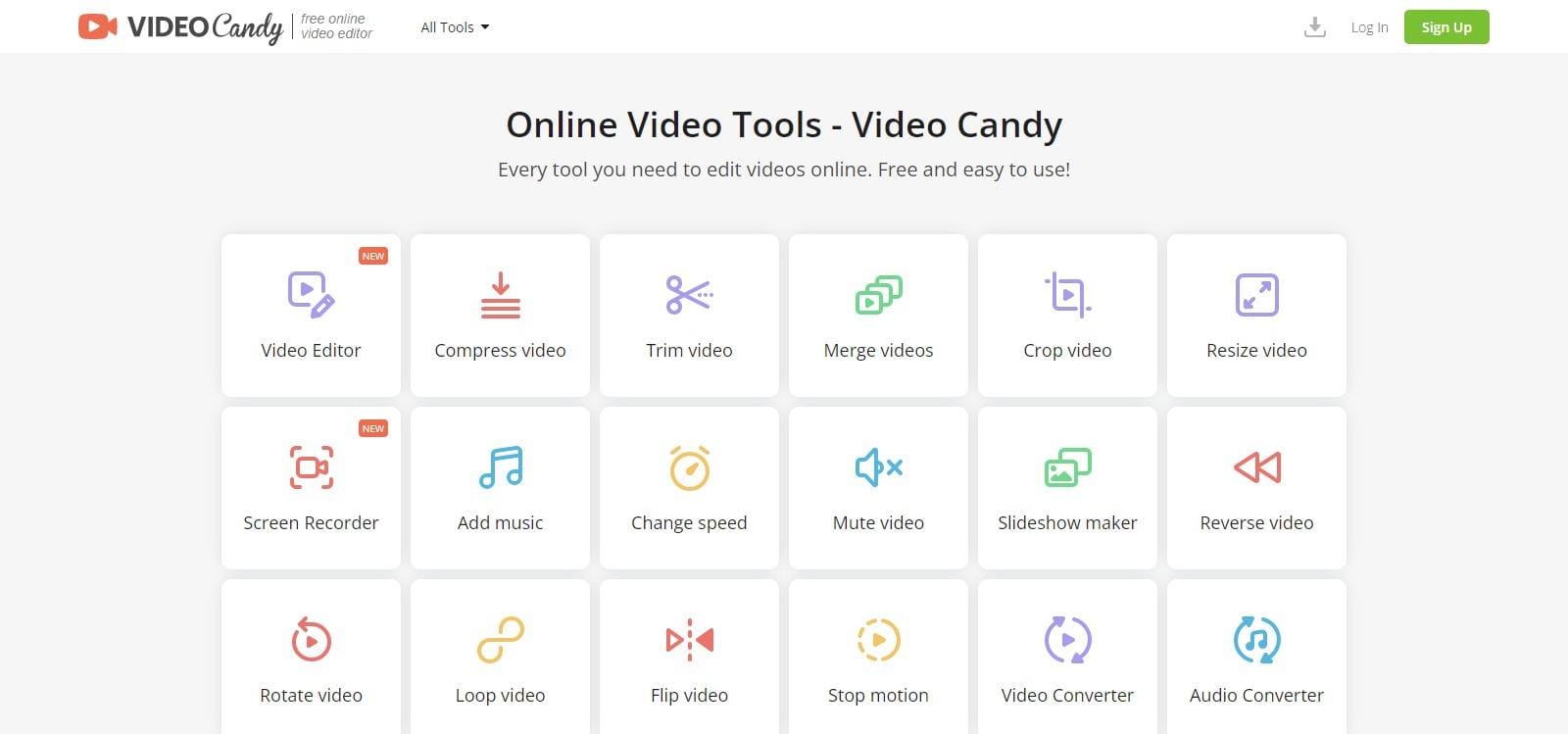Click the NEW badge on Video Editor

coord(373,256)
